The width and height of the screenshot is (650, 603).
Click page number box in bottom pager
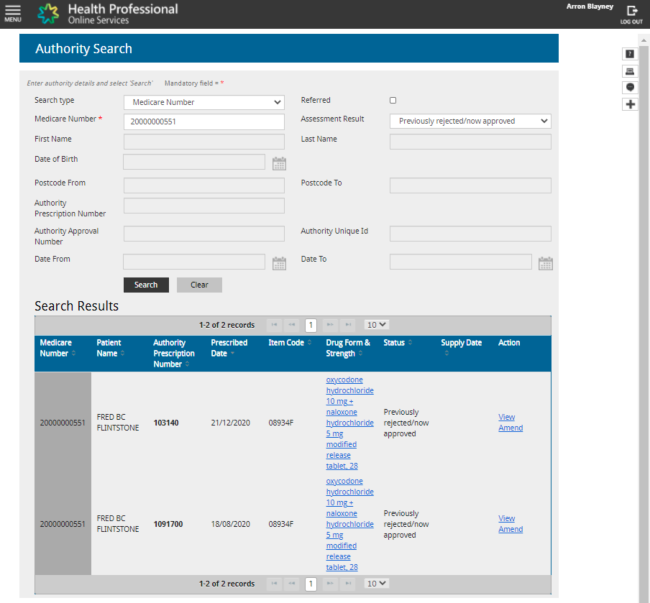(311, 584)
